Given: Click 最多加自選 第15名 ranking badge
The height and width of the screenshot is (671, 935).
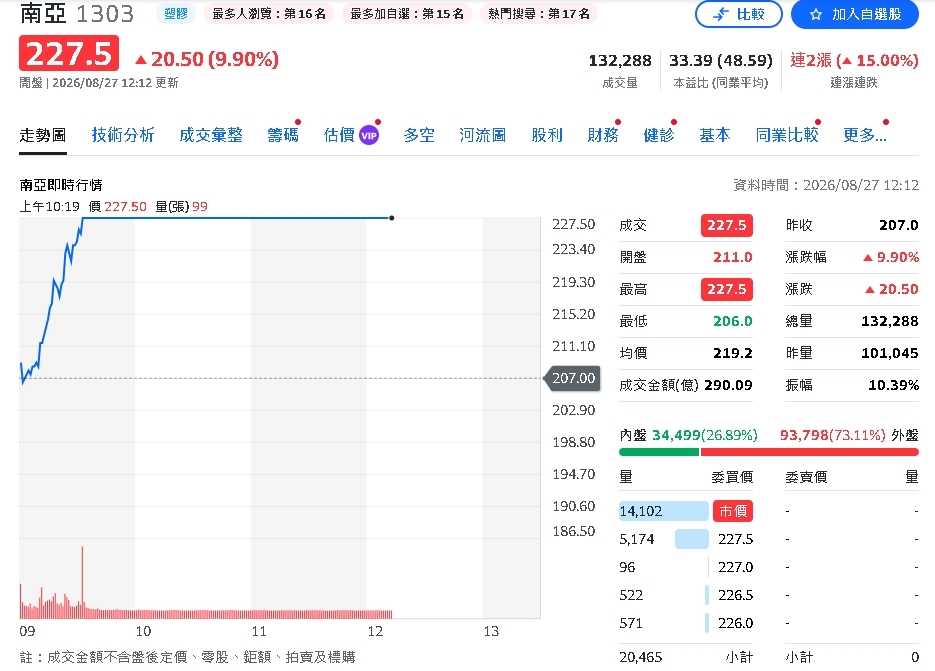Looking at the screenshot, I should (407, 14).
